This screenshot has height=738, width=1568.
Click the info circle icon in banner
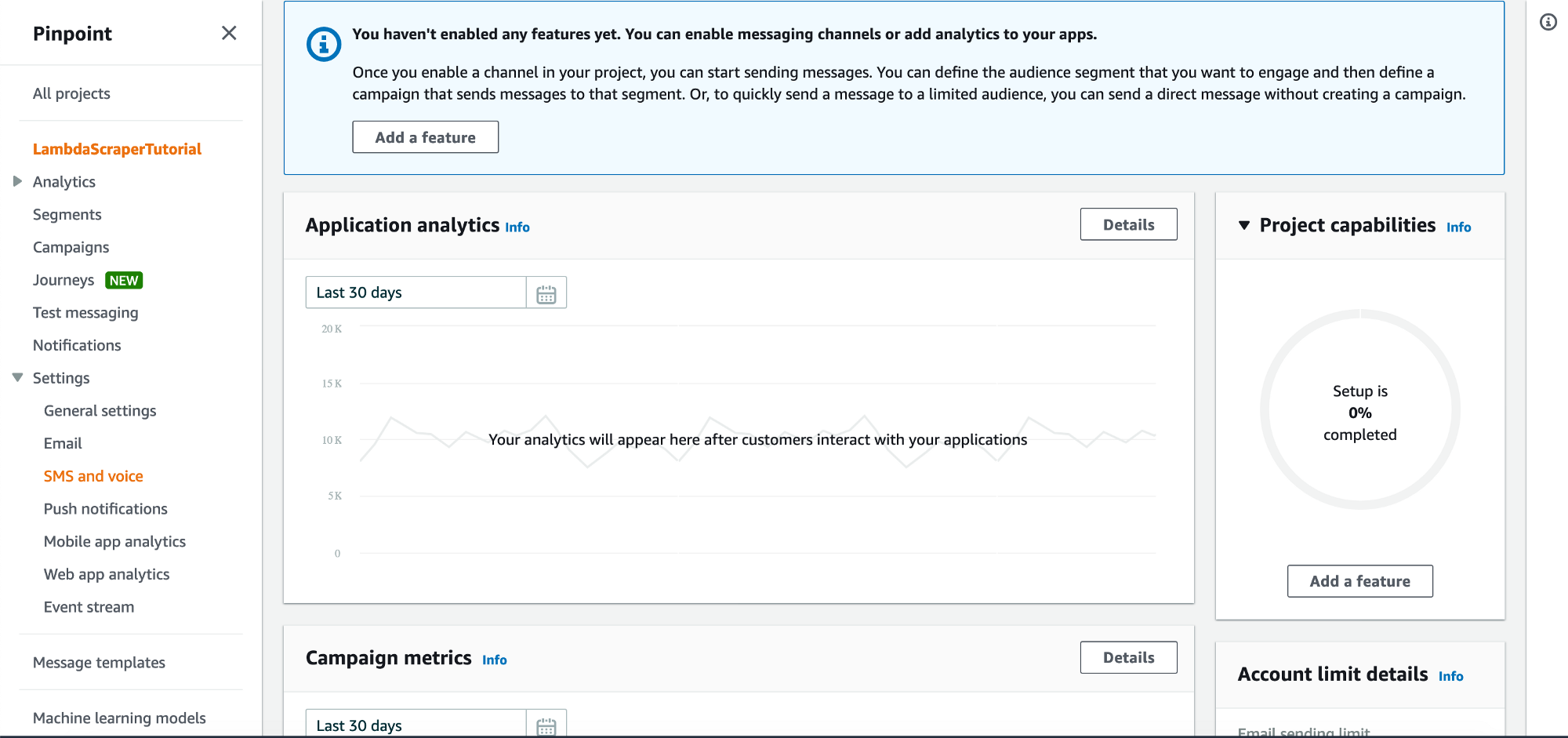[323, 45]
